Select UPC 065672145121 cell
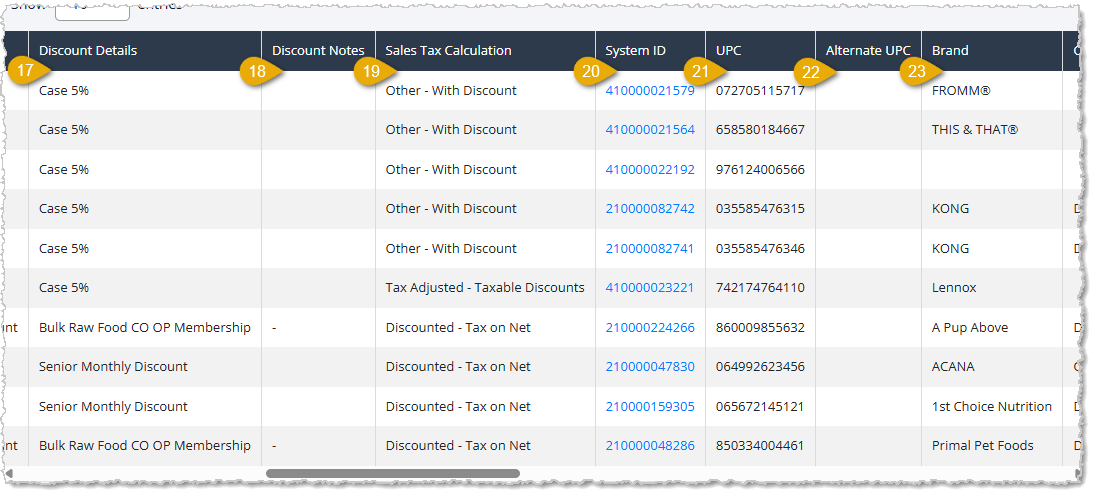This screenshot has width=1096, height=499. coord(760,406)
